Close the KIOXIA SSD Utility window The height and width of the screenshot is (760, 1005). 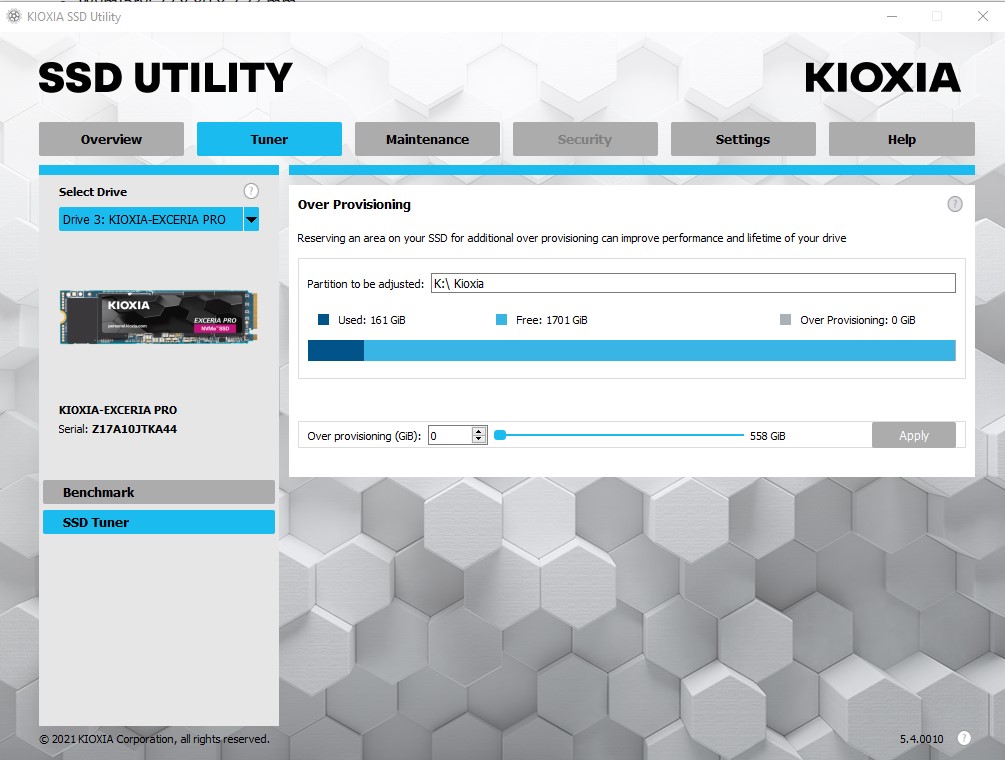point(983,16)
